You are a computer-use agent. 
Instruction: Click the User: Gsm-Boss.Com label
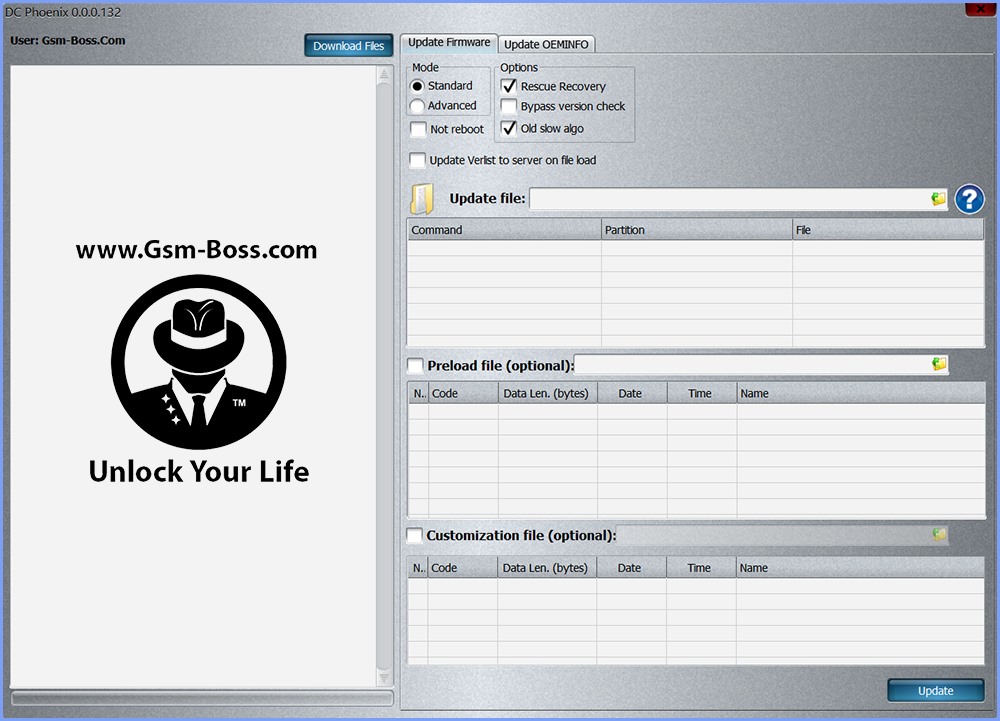pos(68,40)
